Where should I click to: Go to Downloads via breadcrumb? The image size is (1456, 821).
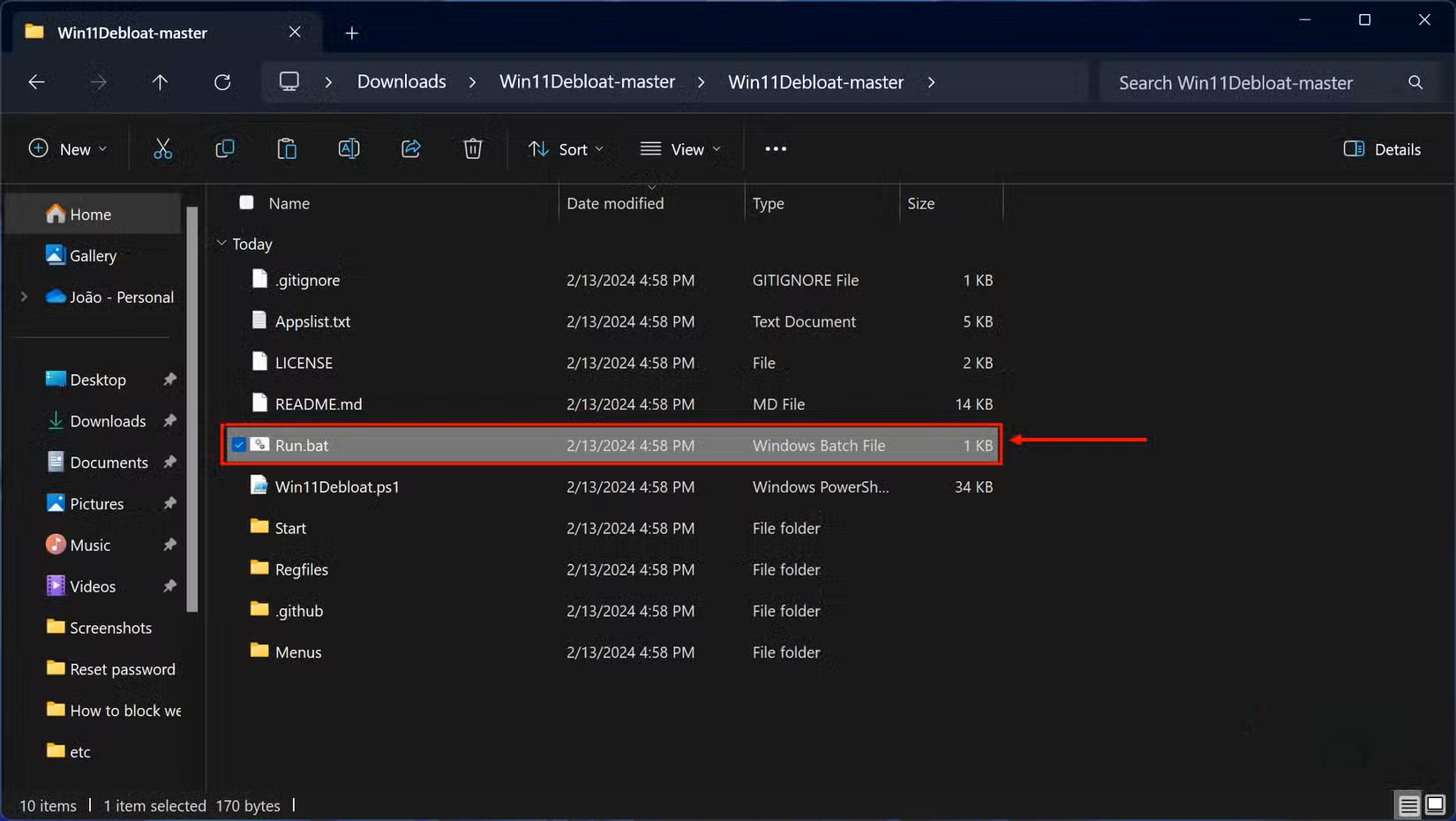(401, 81)
